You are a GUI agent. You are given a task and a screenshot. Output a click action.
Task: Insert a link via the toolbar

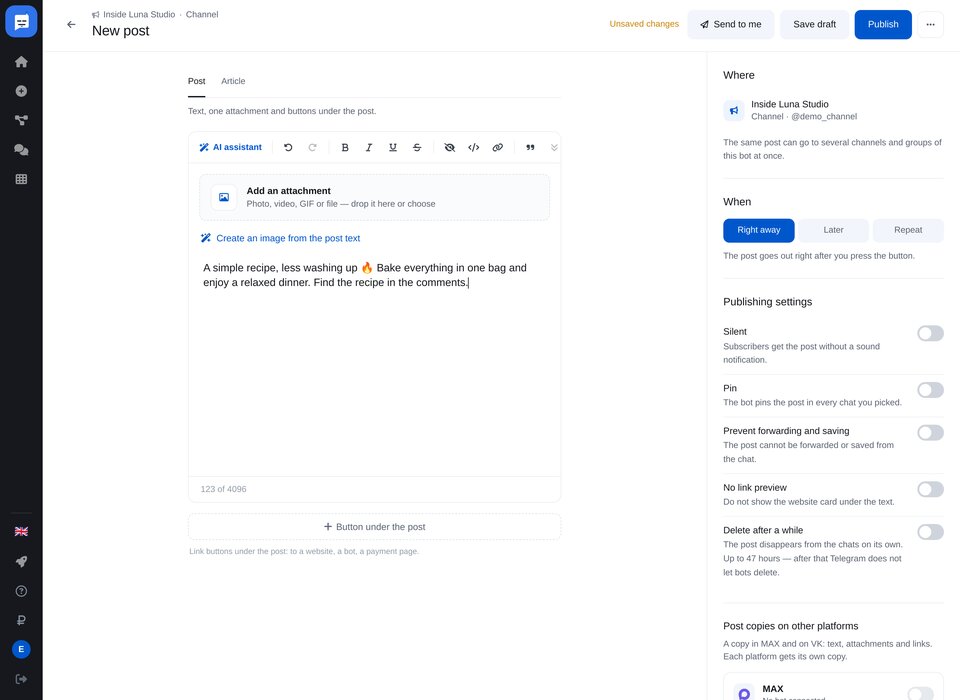[x=498, y=148]
